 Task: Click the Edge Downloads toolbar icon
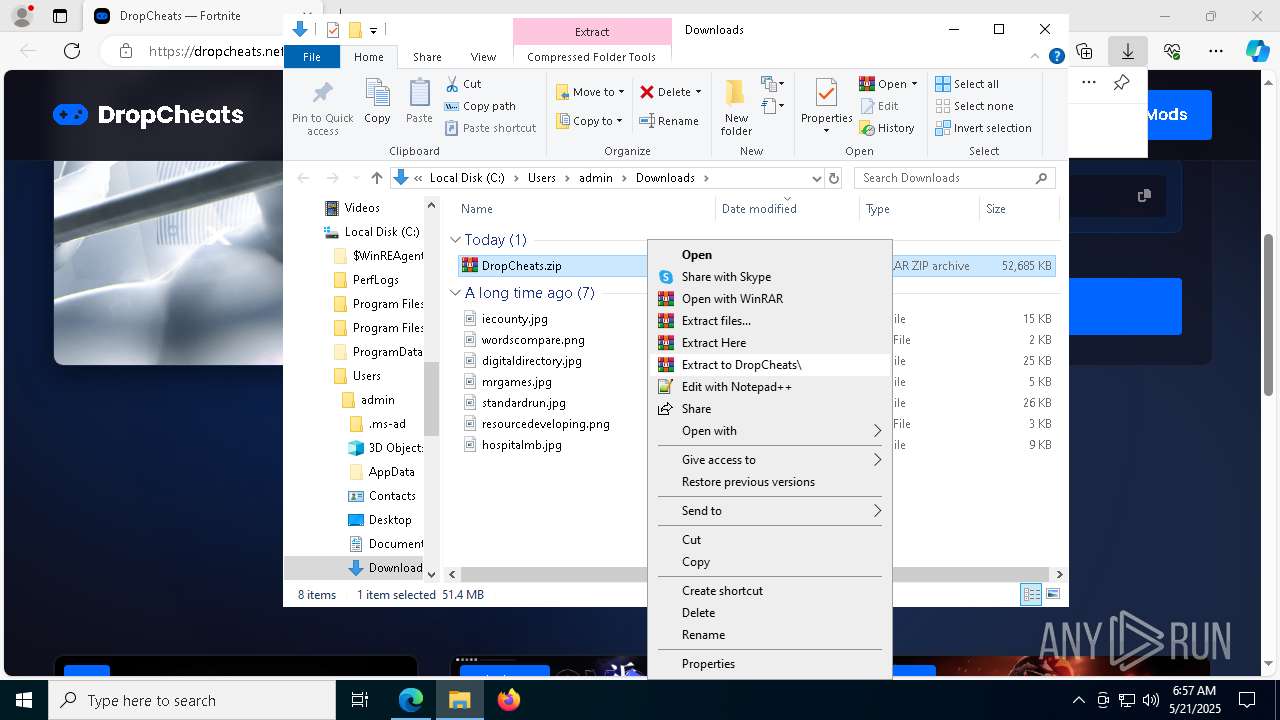pyautogui.click(x=1128, y=51)
